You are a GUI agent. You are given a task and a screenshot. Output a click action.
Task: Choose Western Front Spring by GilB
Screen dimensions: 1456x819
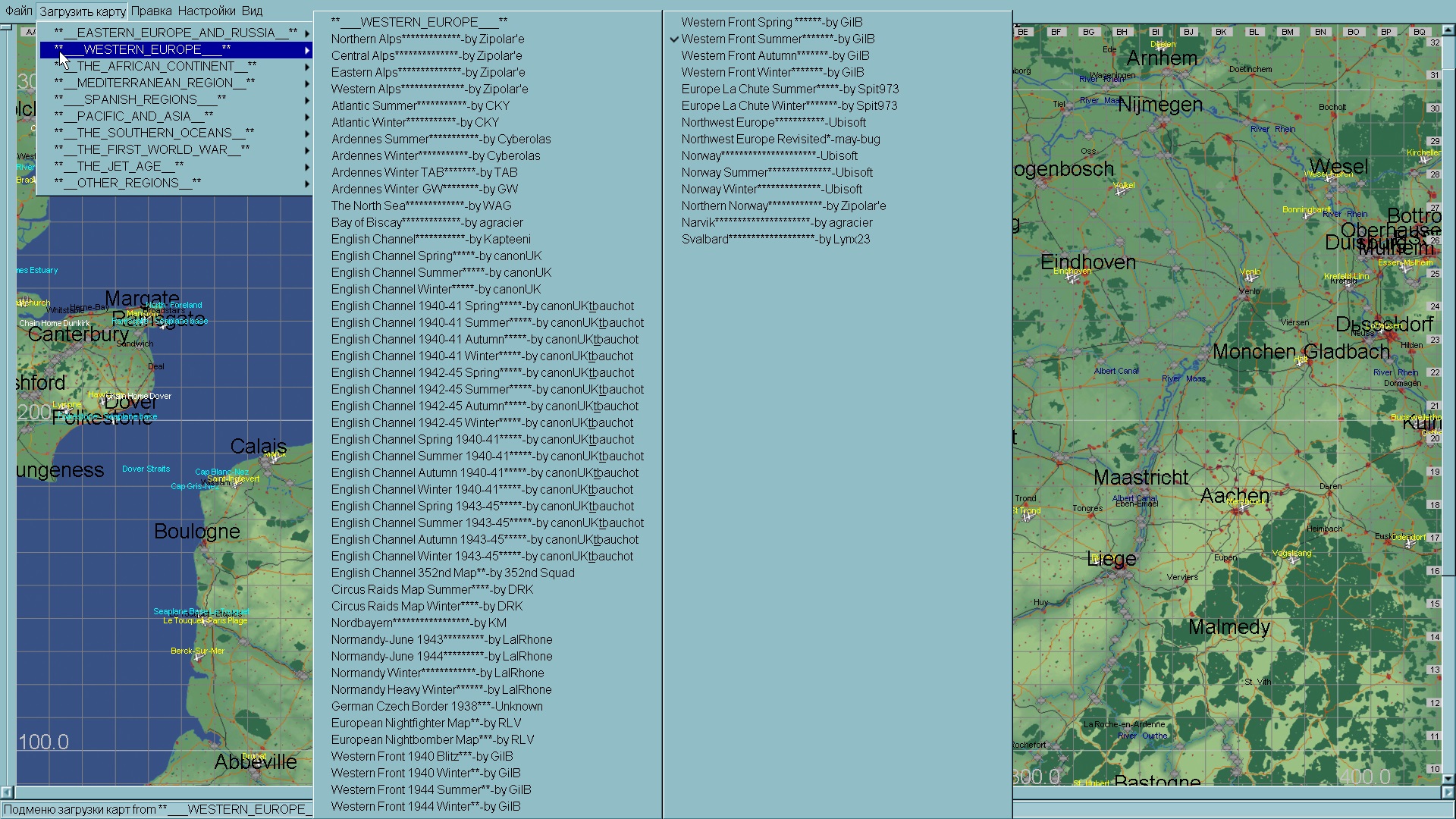click(x=771, y=22)
